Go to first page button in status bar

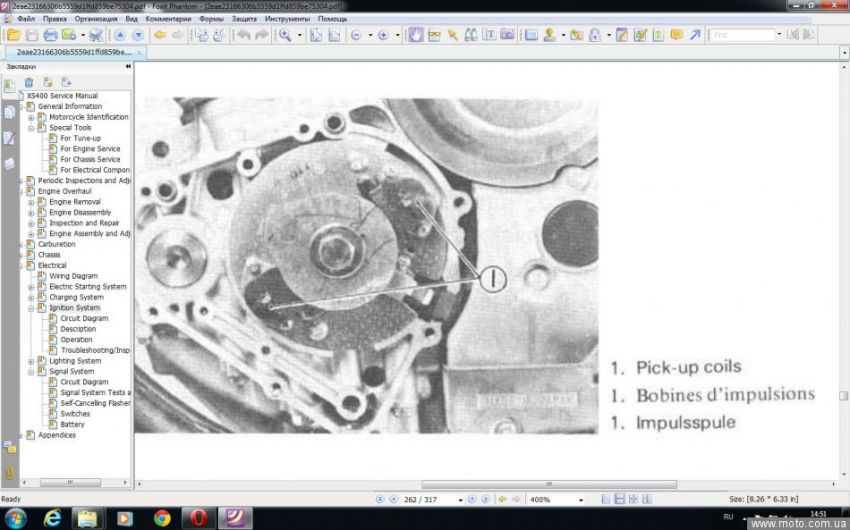tap(379, 500)
